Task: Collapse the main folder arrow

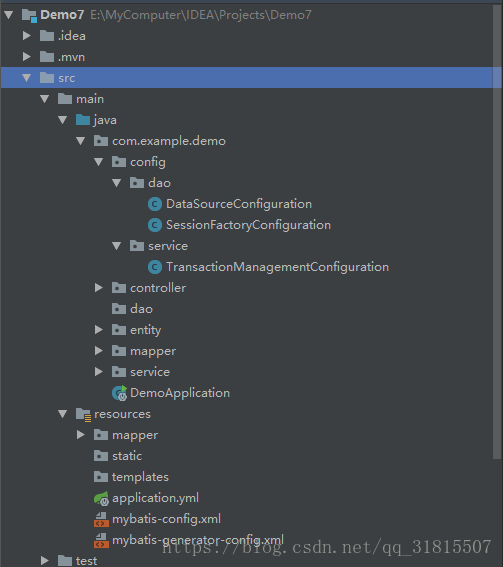Action: coord(44,99)
